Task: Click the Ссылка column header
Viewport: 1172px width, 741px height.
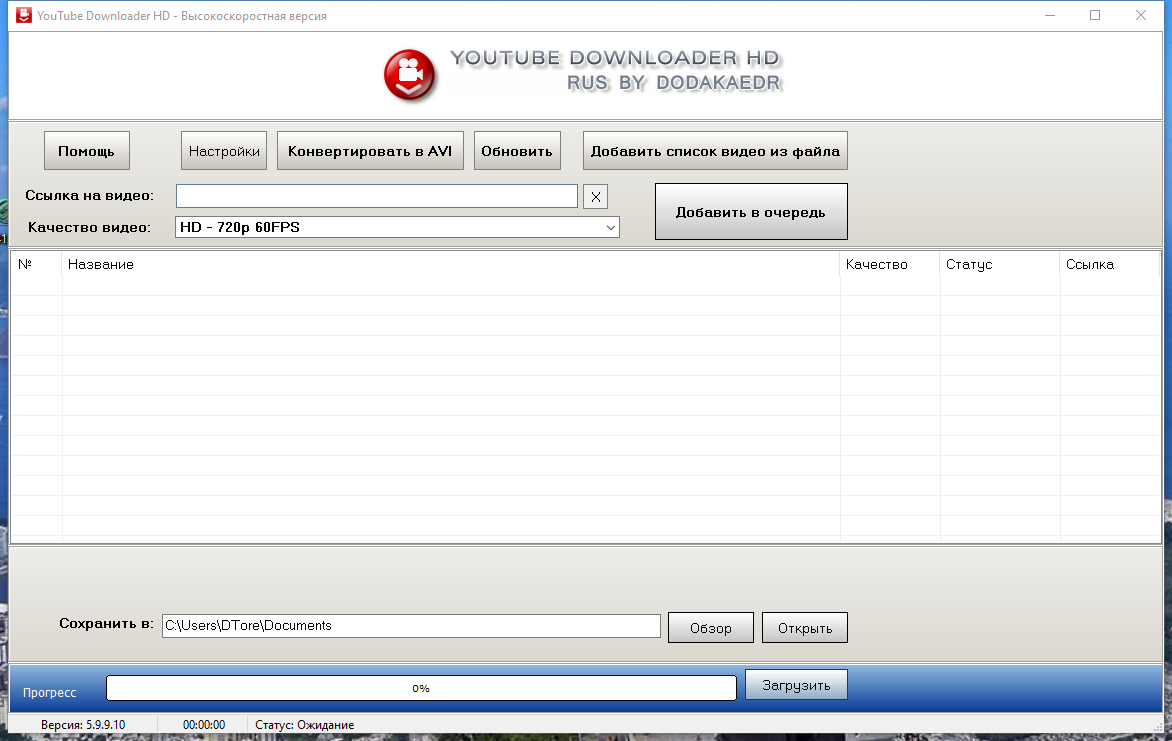Action: point(1089,265)
